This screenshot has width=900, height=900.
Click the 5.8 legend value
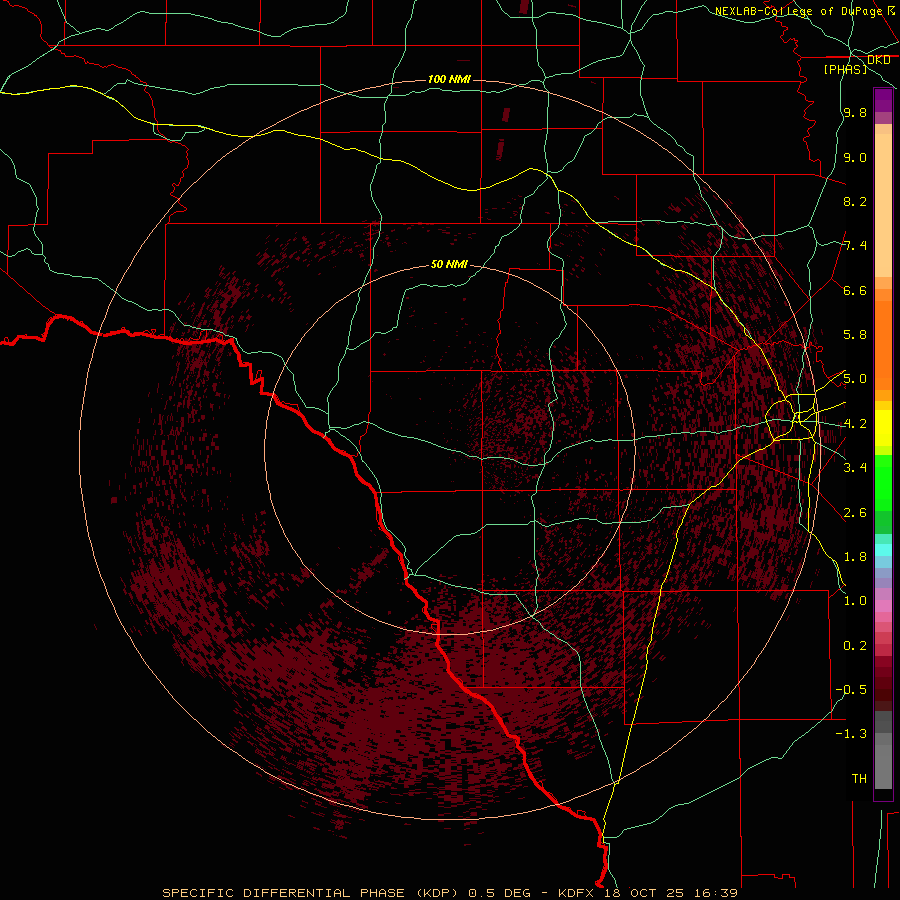point(855,335)
